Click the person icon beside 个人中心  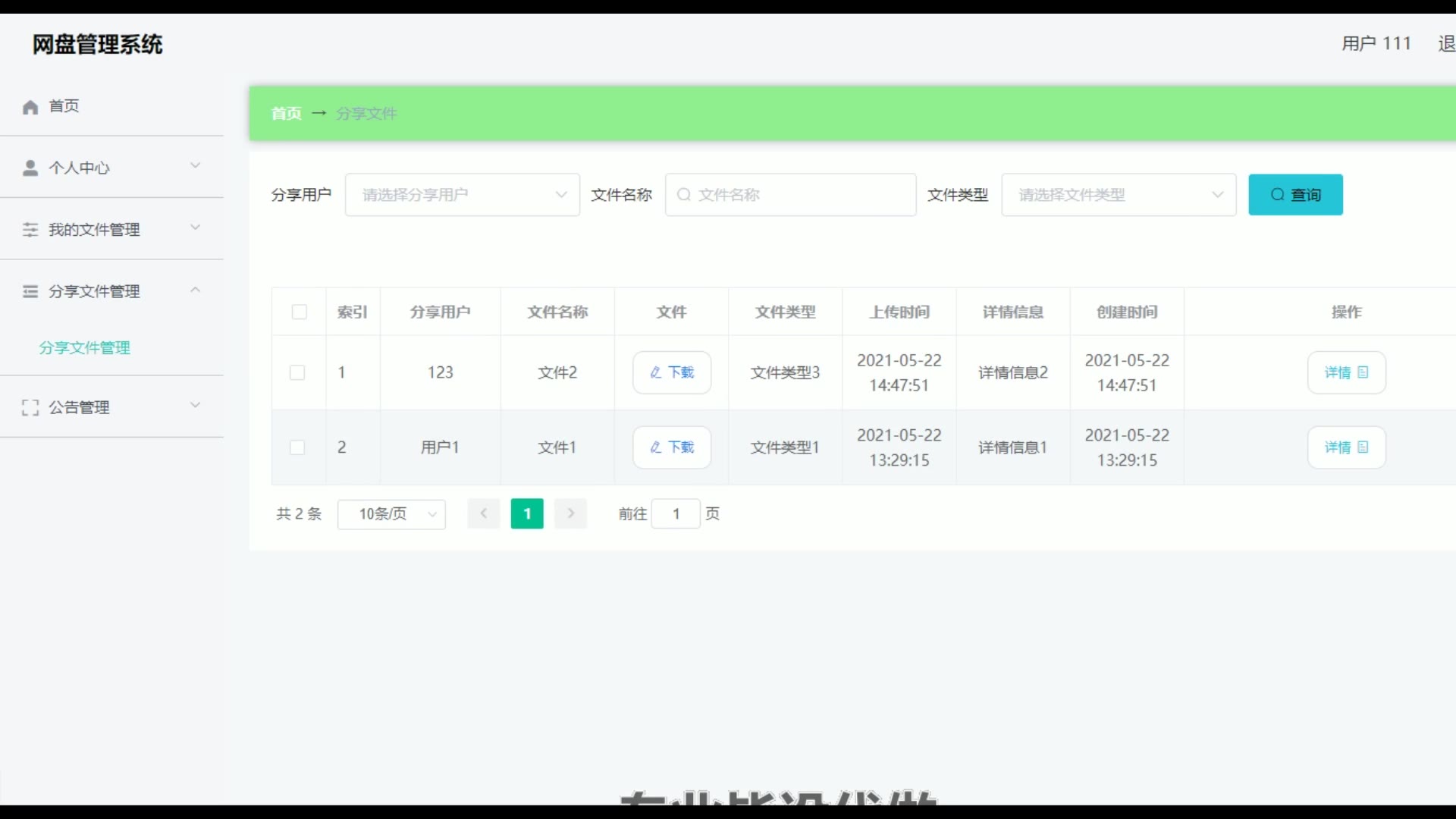(30, 168)
